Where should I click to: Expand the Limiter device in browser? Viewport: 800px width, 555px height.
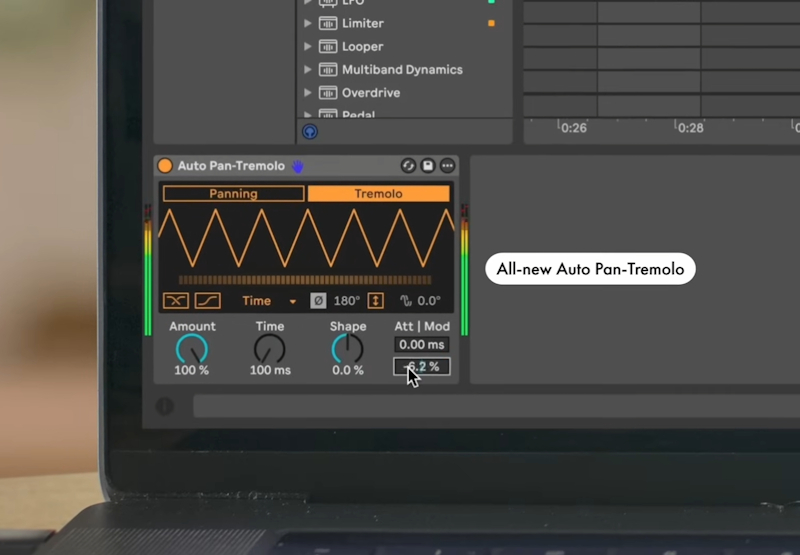(308, 23)
